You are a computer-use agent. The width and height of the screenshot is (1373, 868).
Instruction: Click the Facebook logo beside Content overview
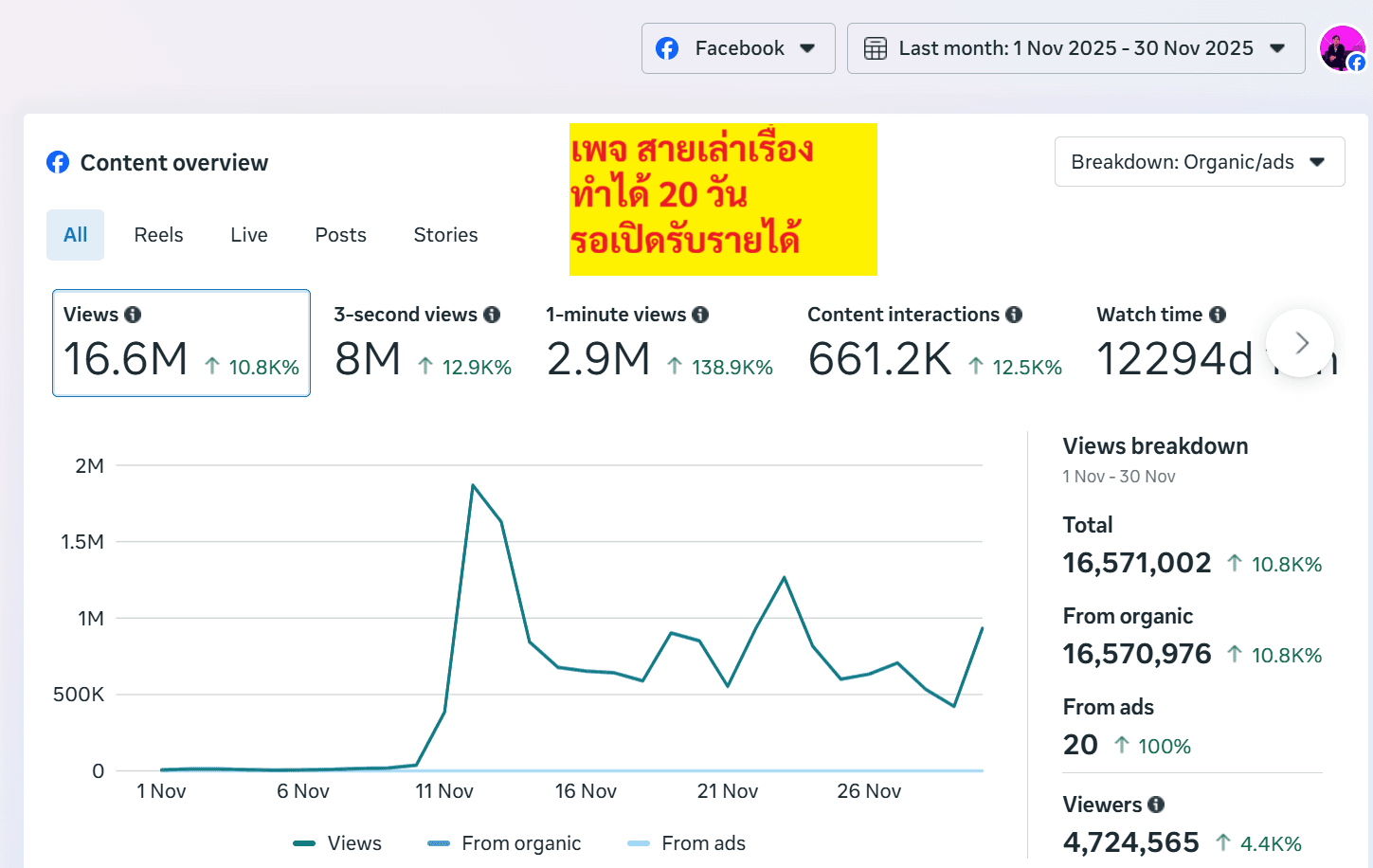pos(58,163)
